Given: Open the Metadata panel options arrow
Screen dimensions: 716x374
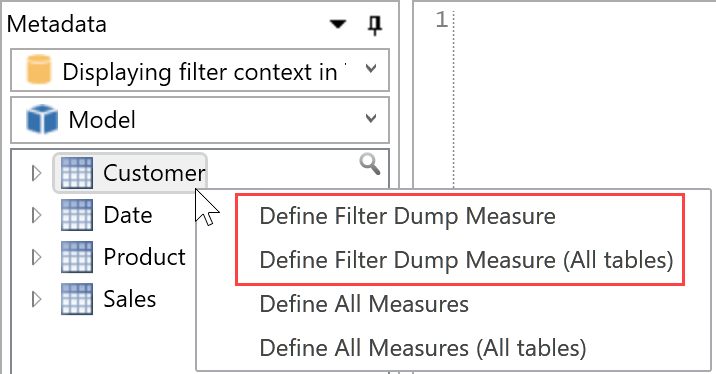Looking at the screenshot, I should [x=338, y=24].
